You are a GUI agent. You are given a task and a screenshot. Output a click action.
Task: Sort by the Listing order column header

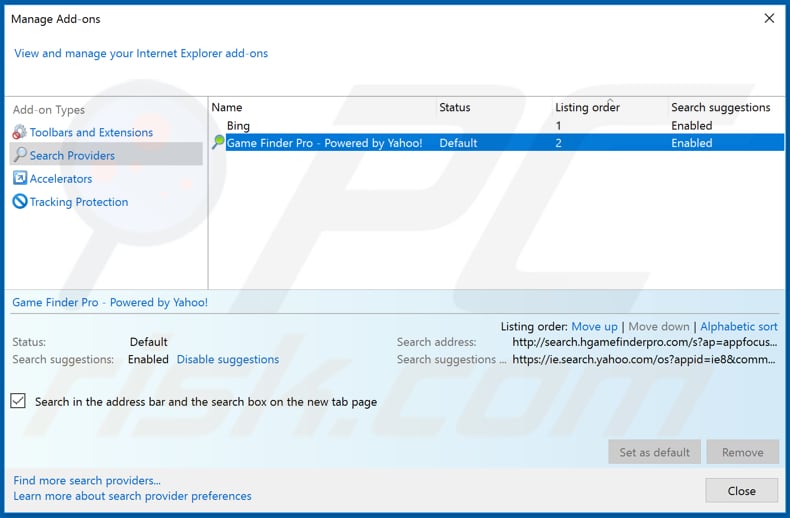(x=587, y=107)
